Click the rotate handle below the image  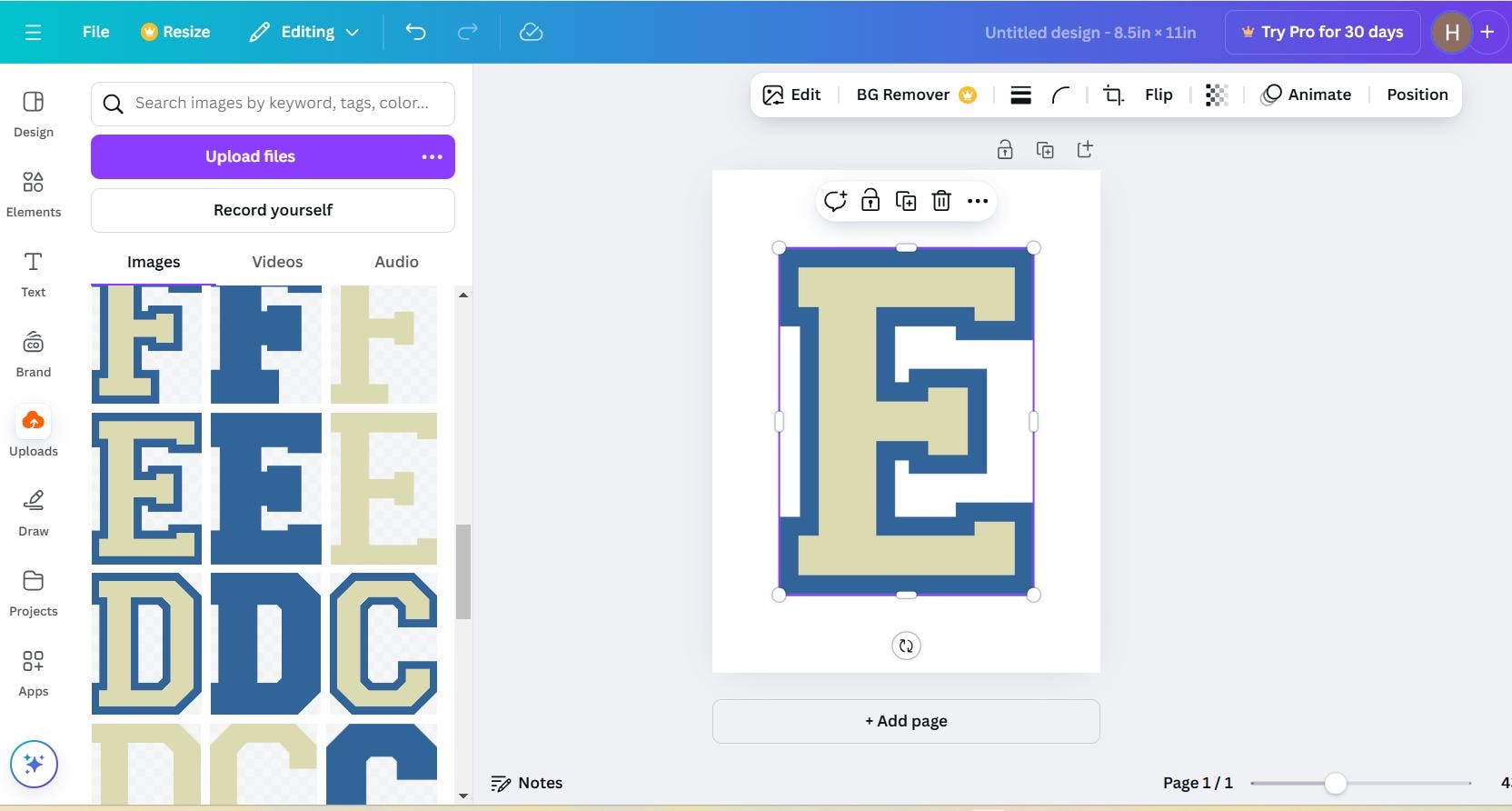906,646
